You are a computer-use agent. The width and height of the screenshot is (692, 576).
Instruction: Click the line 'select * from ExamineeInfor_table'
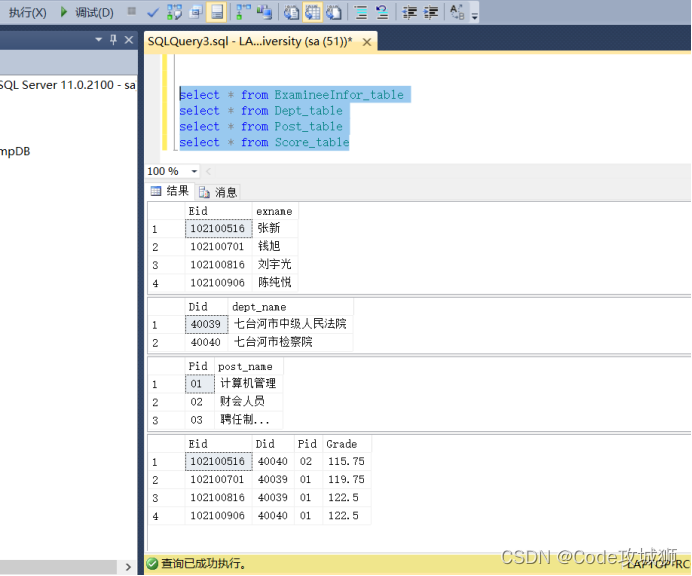[292, 94]
